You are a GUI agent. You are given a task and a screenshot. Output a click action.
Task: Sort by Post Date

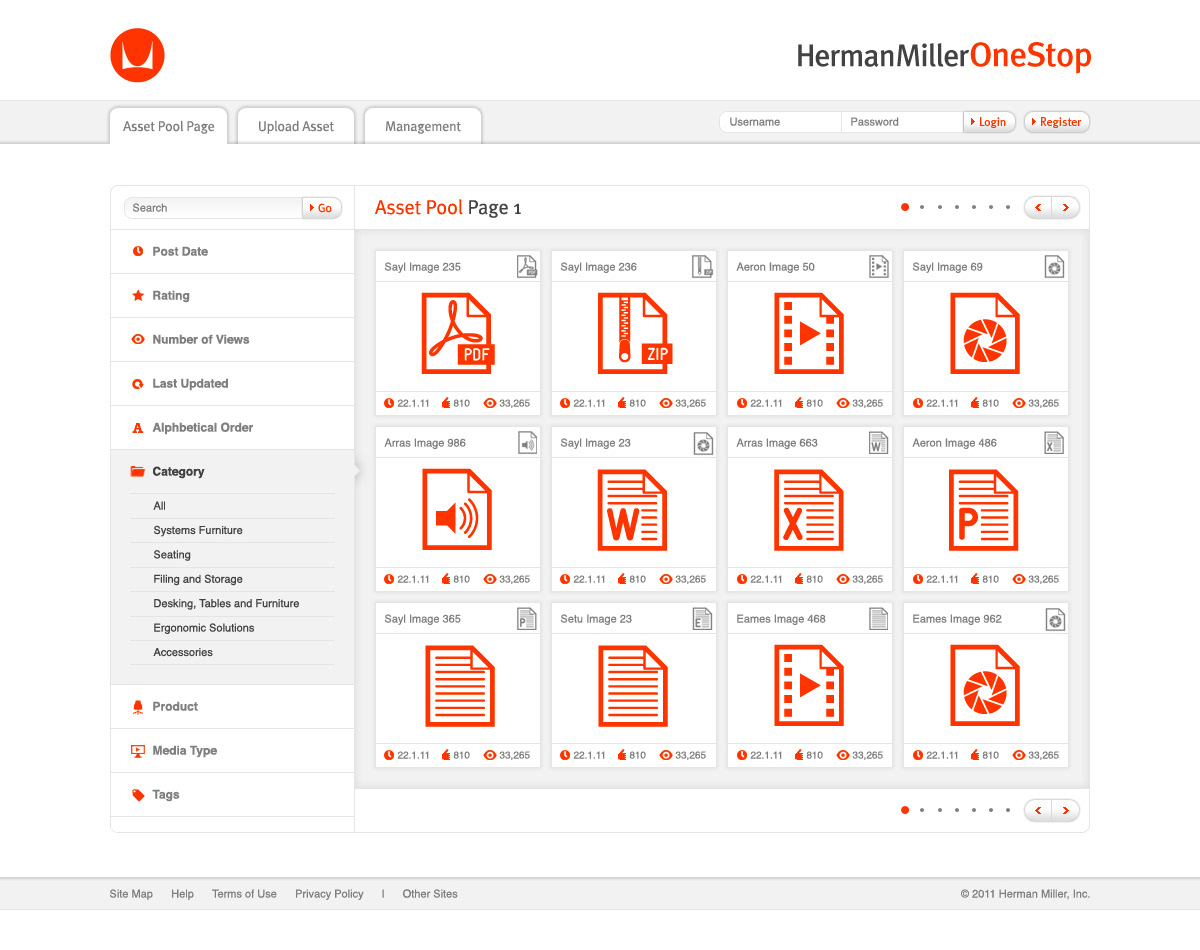tap(232, 251)
